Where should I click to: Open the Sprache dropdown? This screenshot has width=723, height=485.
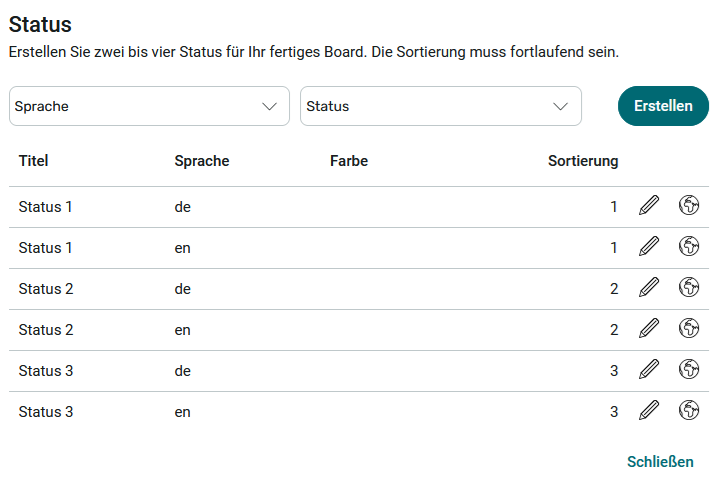pos(149,106)
